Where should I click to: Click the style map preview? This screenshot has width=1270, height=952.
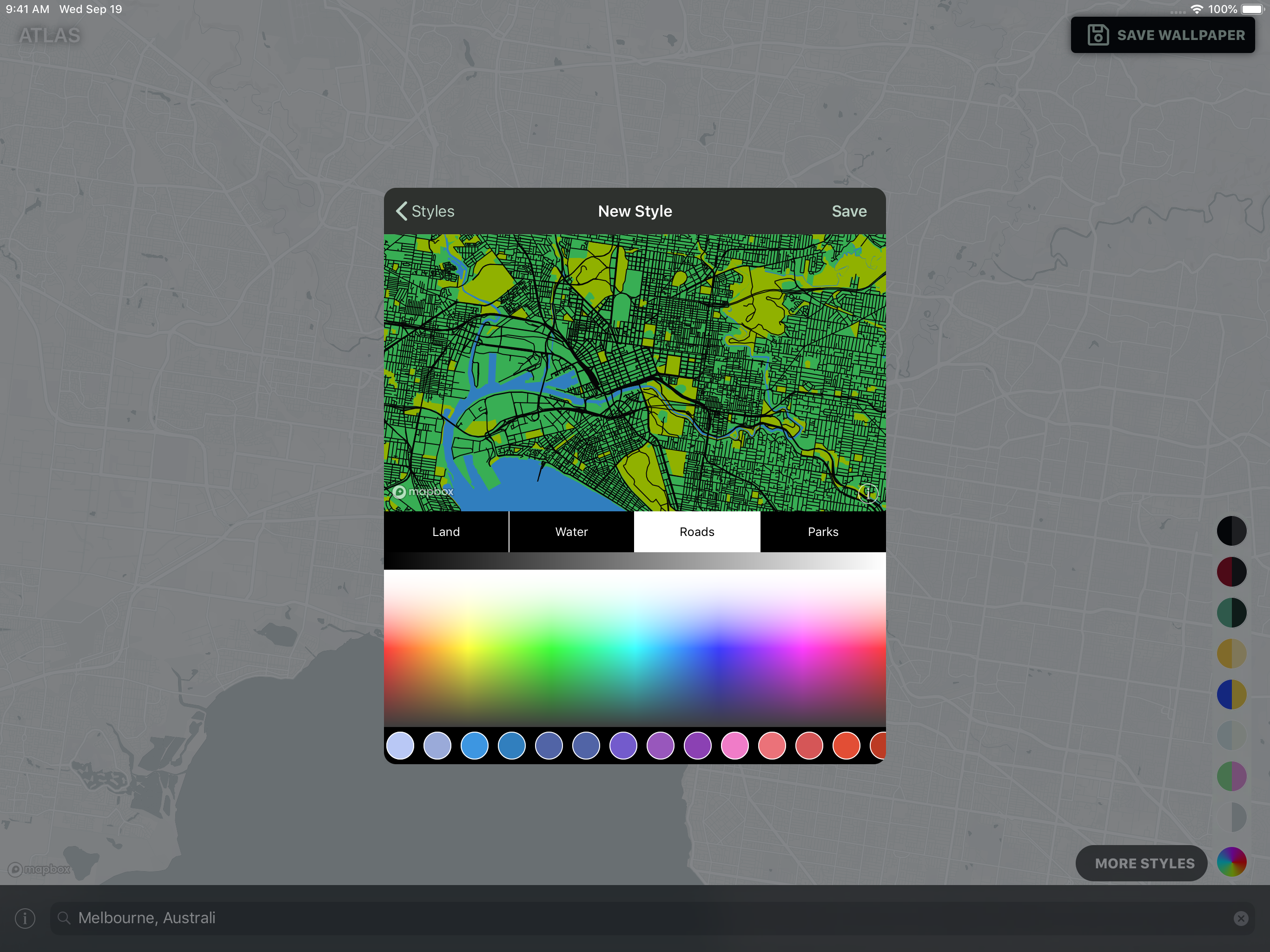[635, 373]
